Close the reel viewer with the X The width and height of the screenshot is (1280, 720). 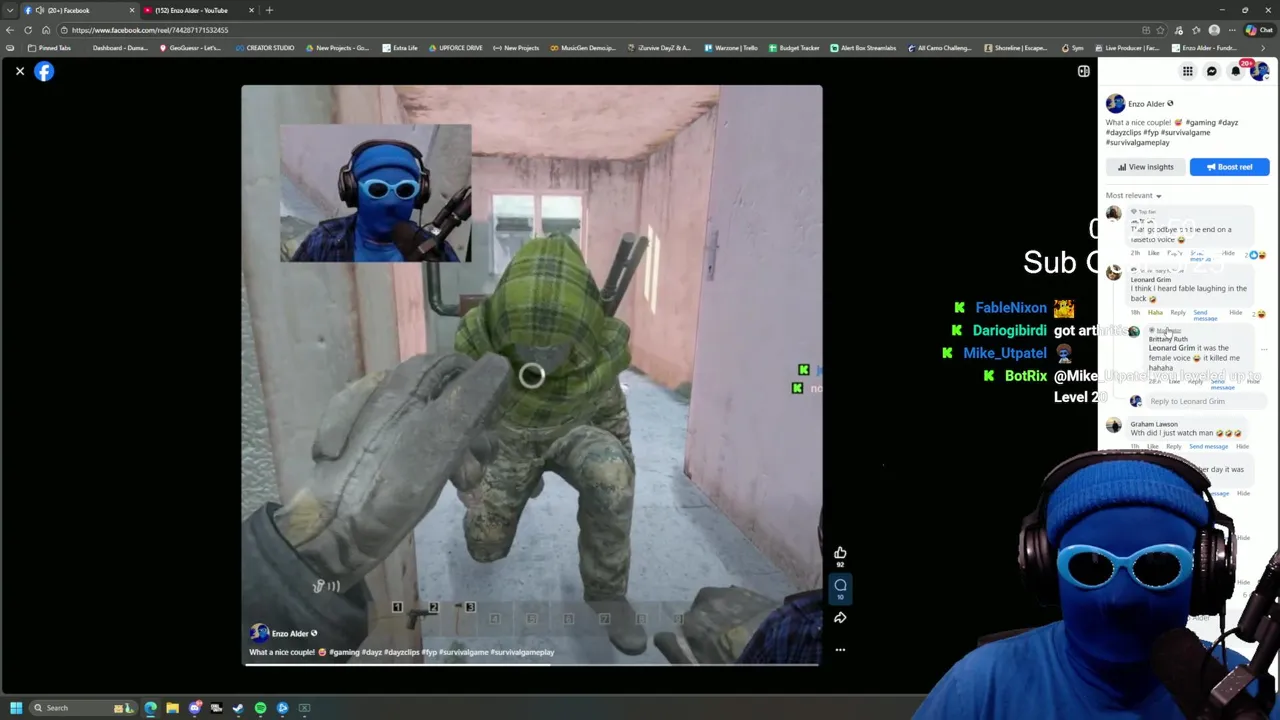click(x=19, y=71)
